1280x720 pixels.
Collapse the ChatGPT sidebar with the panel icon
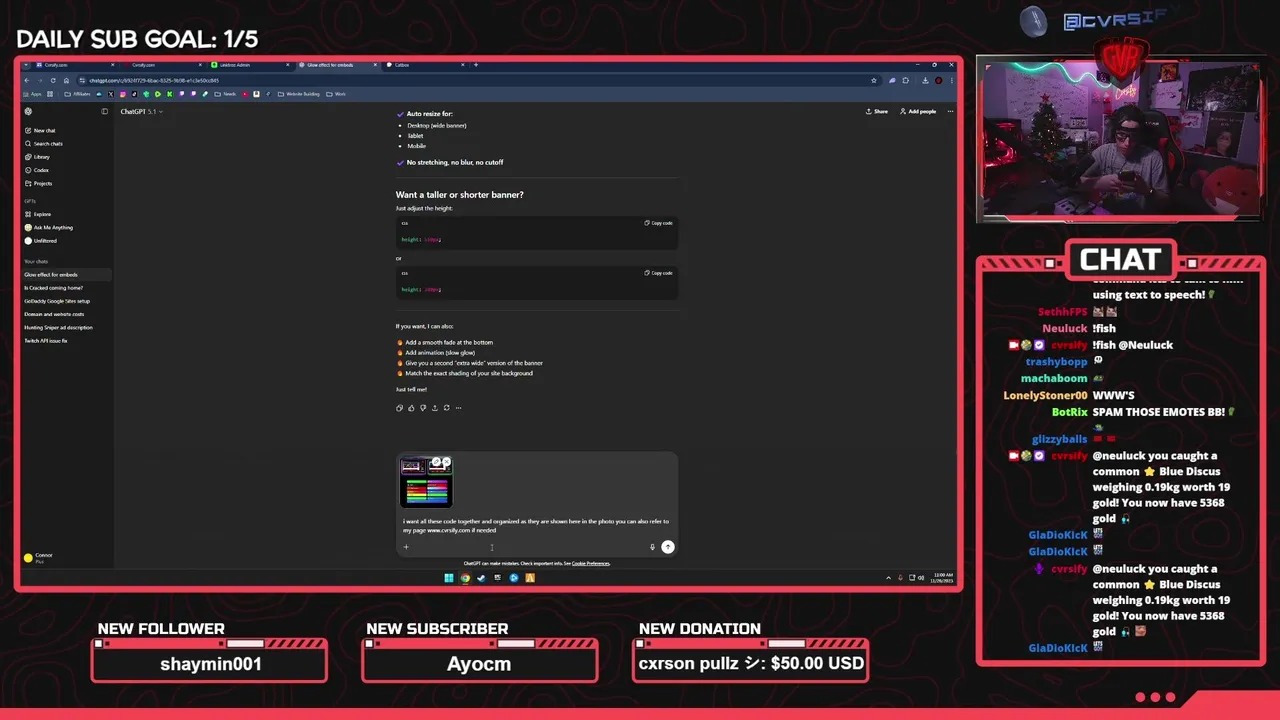tap(104, 111)
